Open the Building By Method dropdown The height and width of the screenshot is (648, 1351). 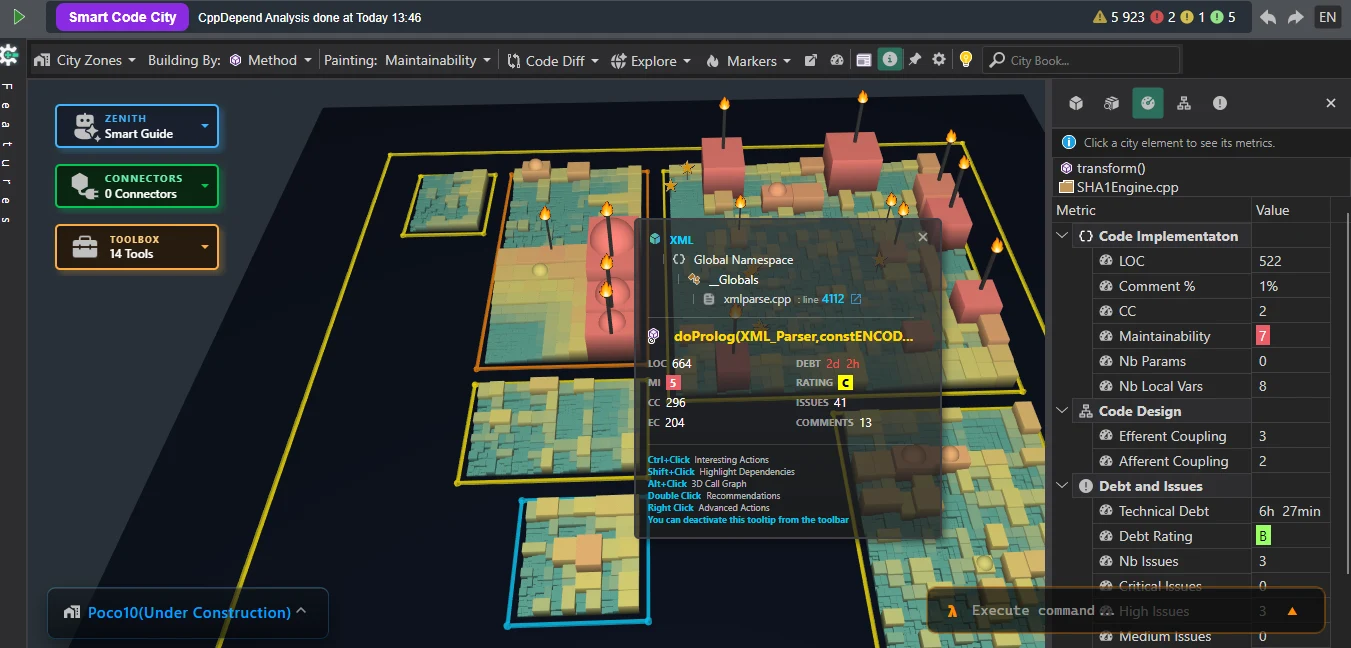point(230,60)
